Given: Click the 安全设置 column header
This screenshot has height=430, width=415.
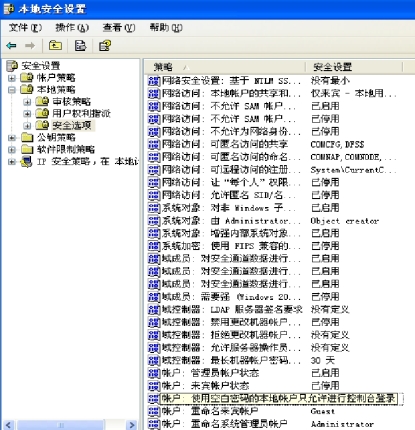Looking at the screenshot, I should [354, 67].
